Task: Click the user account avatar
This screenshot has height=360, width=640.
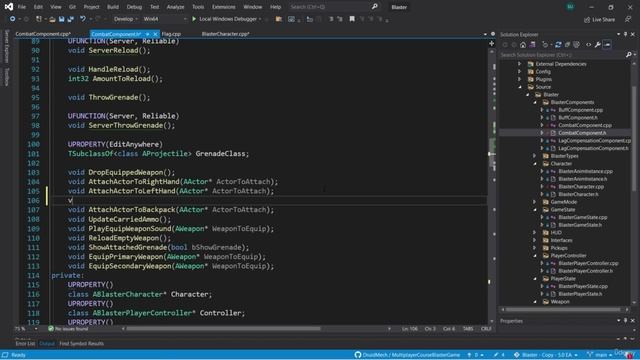Action: point(570,7)
